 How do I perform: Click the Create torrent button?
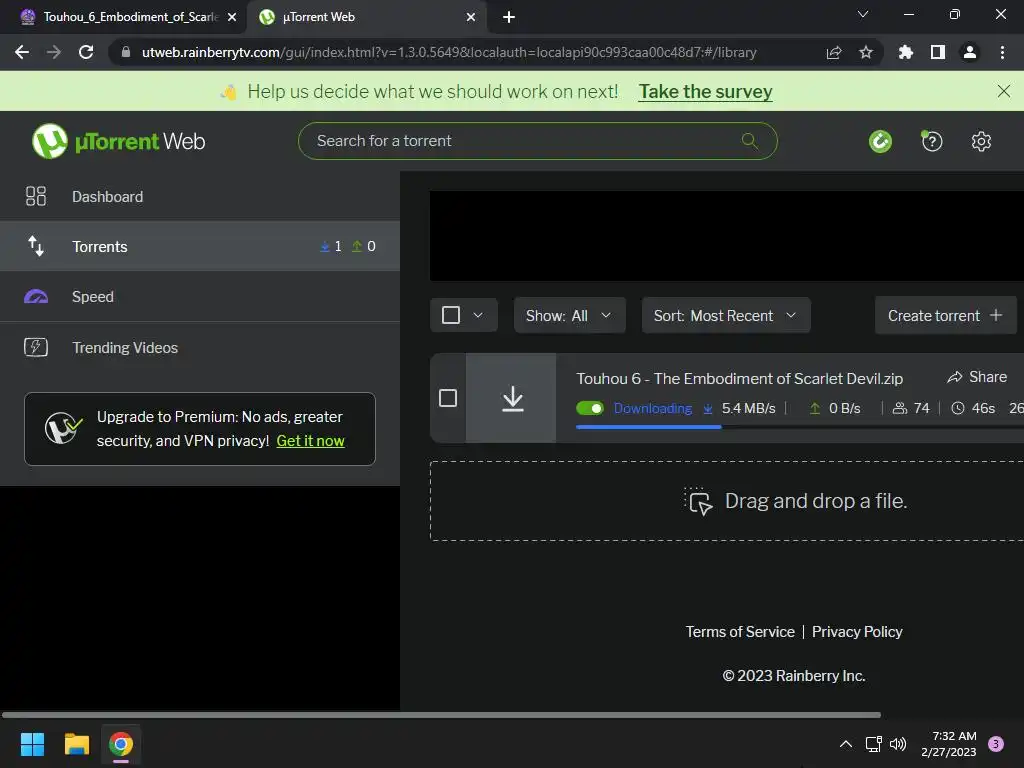point(946,315)
